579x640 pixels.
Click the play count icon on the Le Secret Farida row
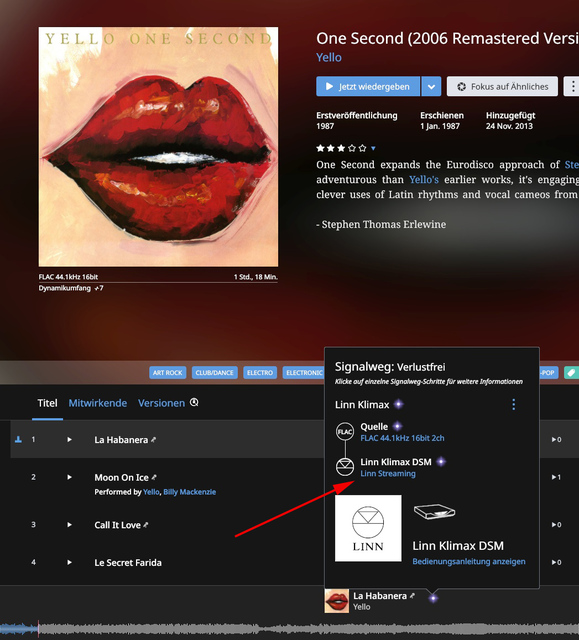tap(557, 562)
